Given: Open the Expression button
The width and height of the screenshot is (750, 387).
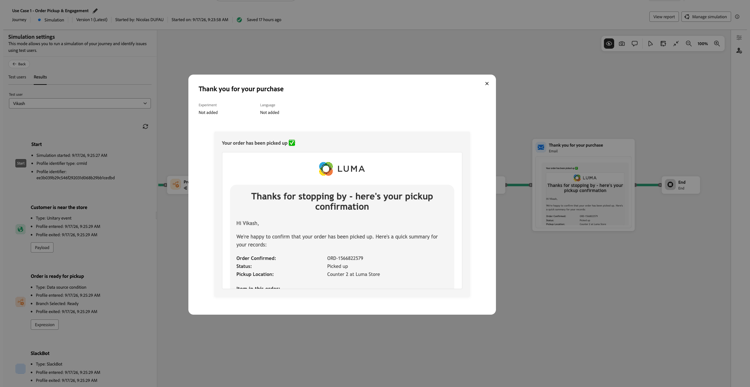Looking at the screenshot, I should tap(44, 324).
